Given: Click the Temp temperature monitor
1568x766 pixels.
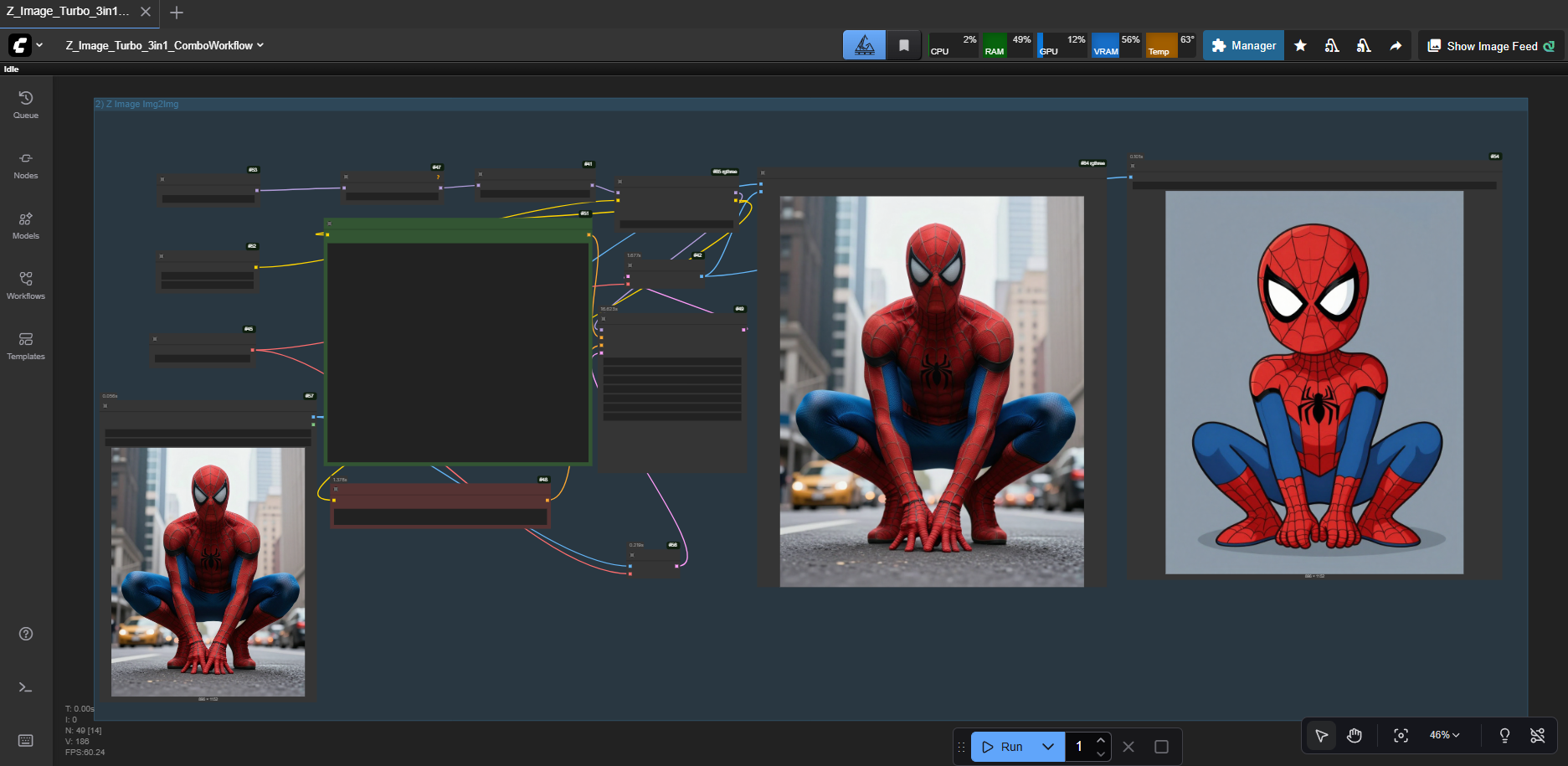Looking at the screenshot, I should pyautogui.click(x=1170, y=45).
